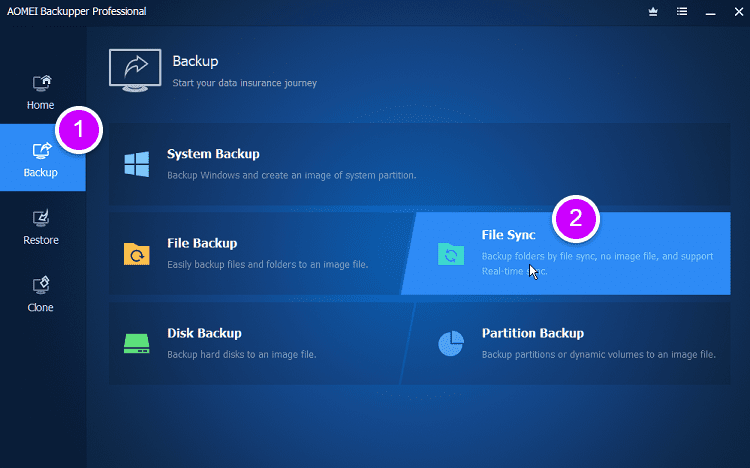Click the crown upgrade icon

[653, 11]
